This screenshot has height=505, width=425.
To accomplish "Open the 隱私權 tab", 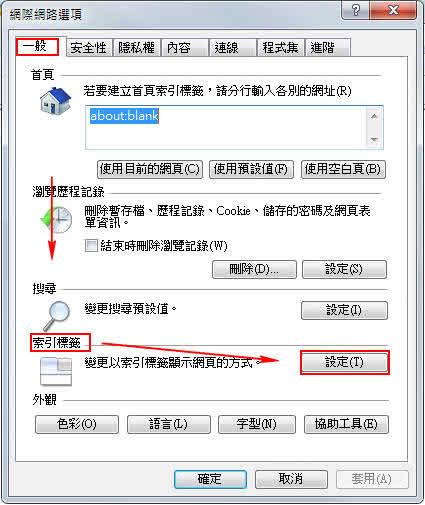I will [137, 48].
